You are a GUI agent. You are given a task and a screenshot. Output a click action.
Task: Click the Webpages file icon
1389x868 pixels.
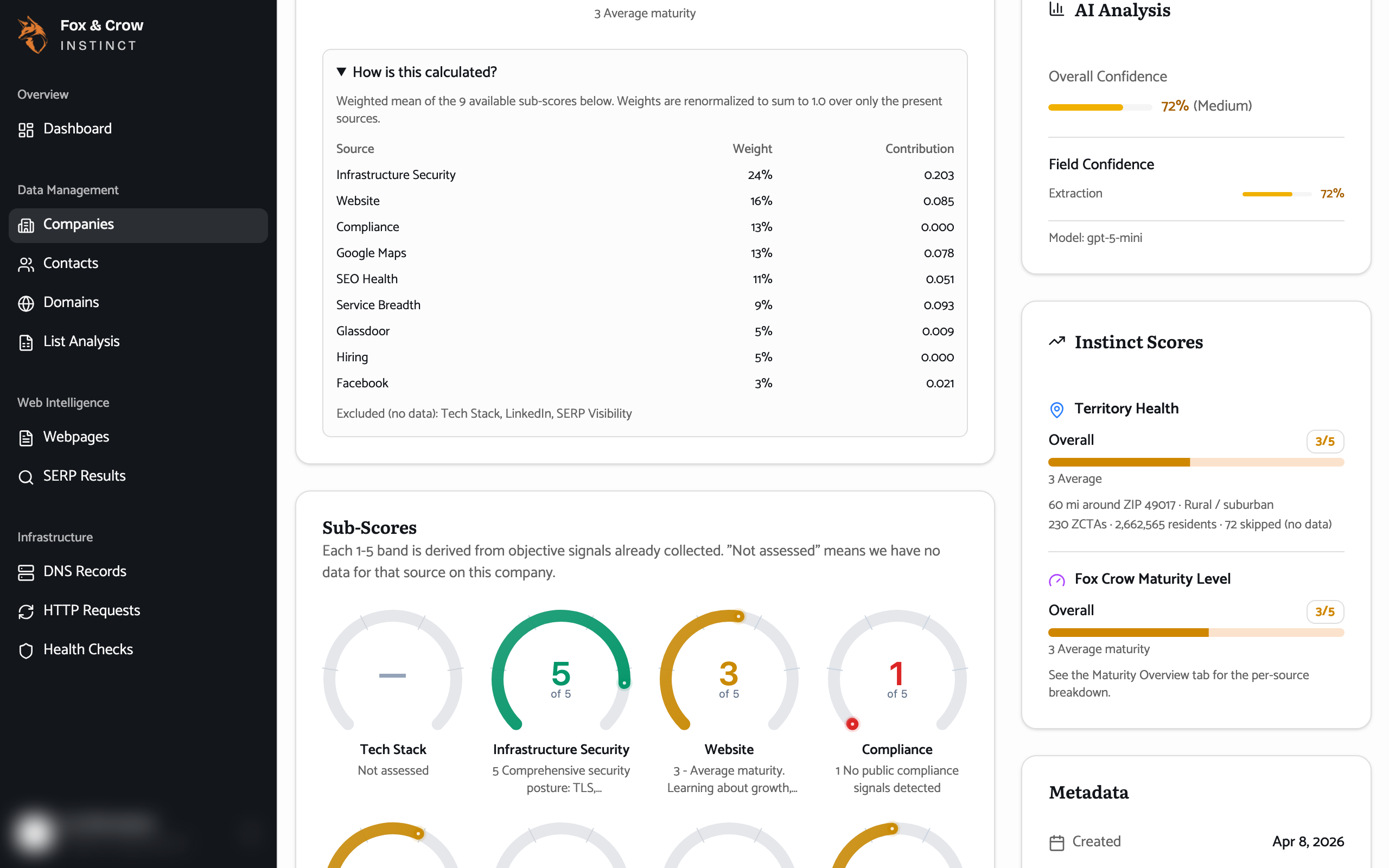click(26, 438)
